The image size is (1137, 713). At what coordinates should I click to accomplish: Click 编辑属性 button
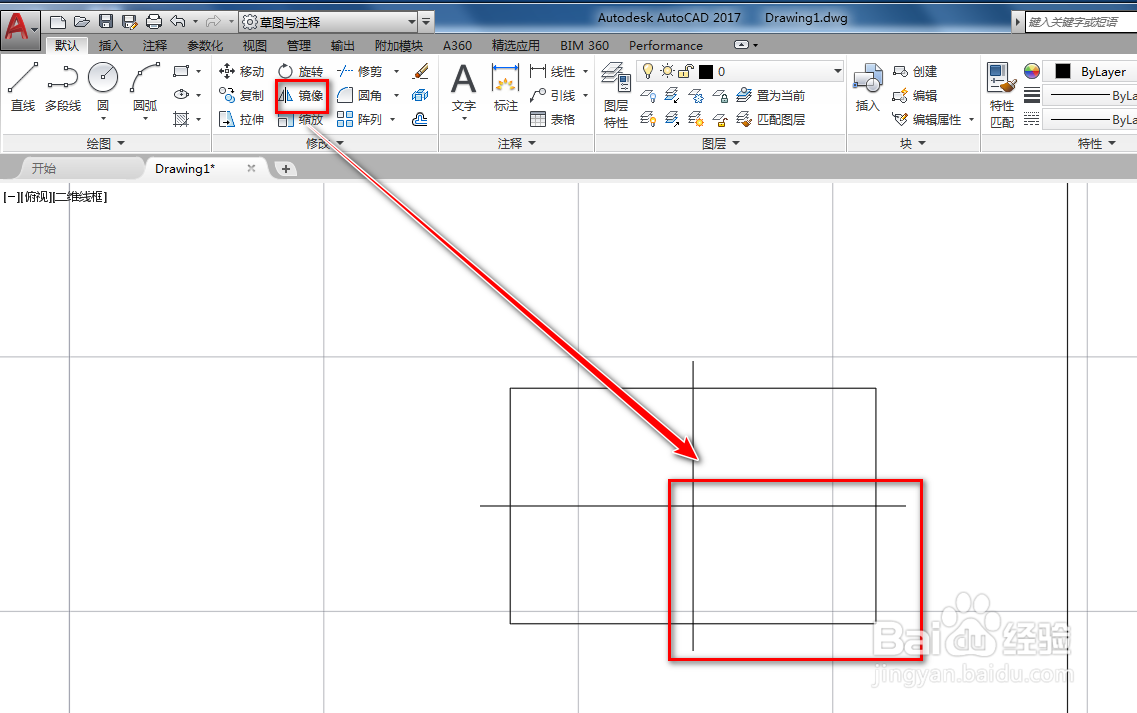click(x=927, y=119)
